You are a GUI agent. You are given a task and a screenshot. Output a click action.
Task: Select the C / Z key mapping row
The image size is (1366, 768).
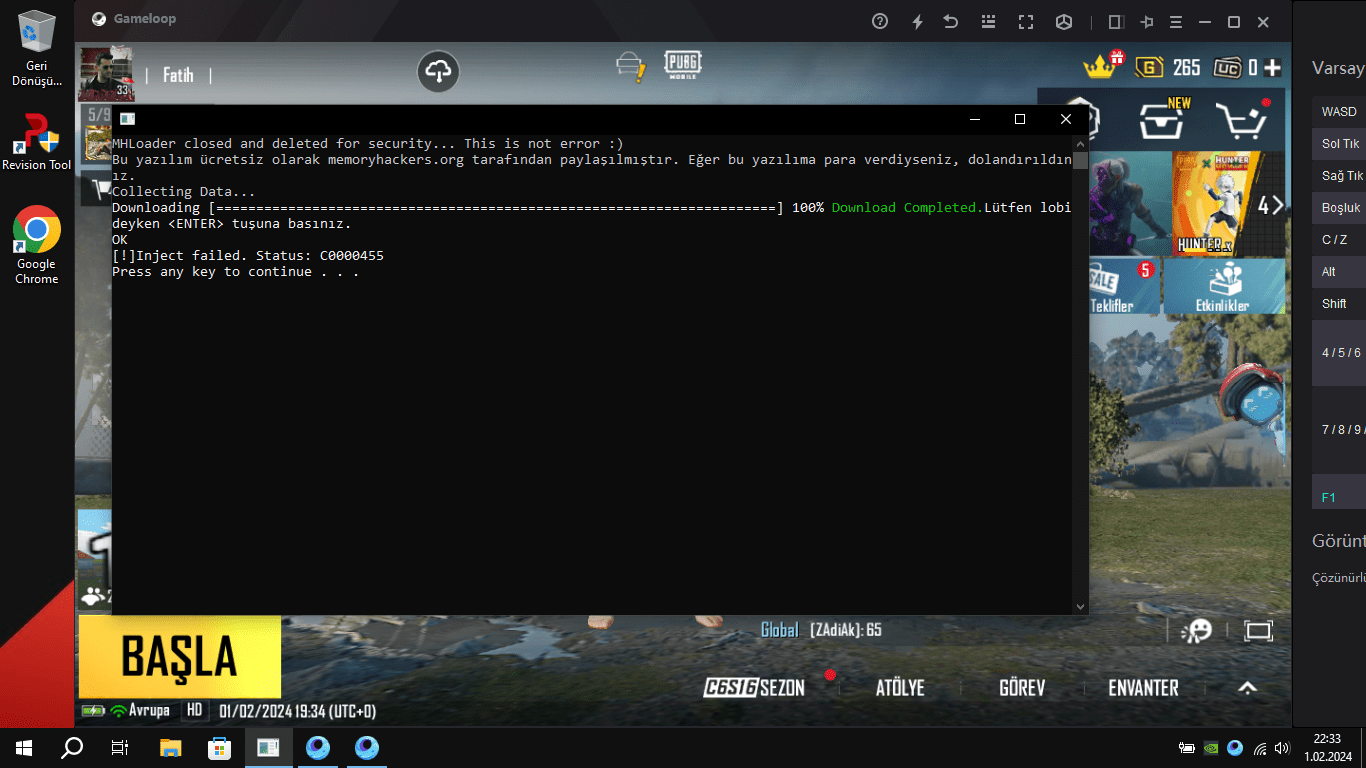tap(1339, 240)
